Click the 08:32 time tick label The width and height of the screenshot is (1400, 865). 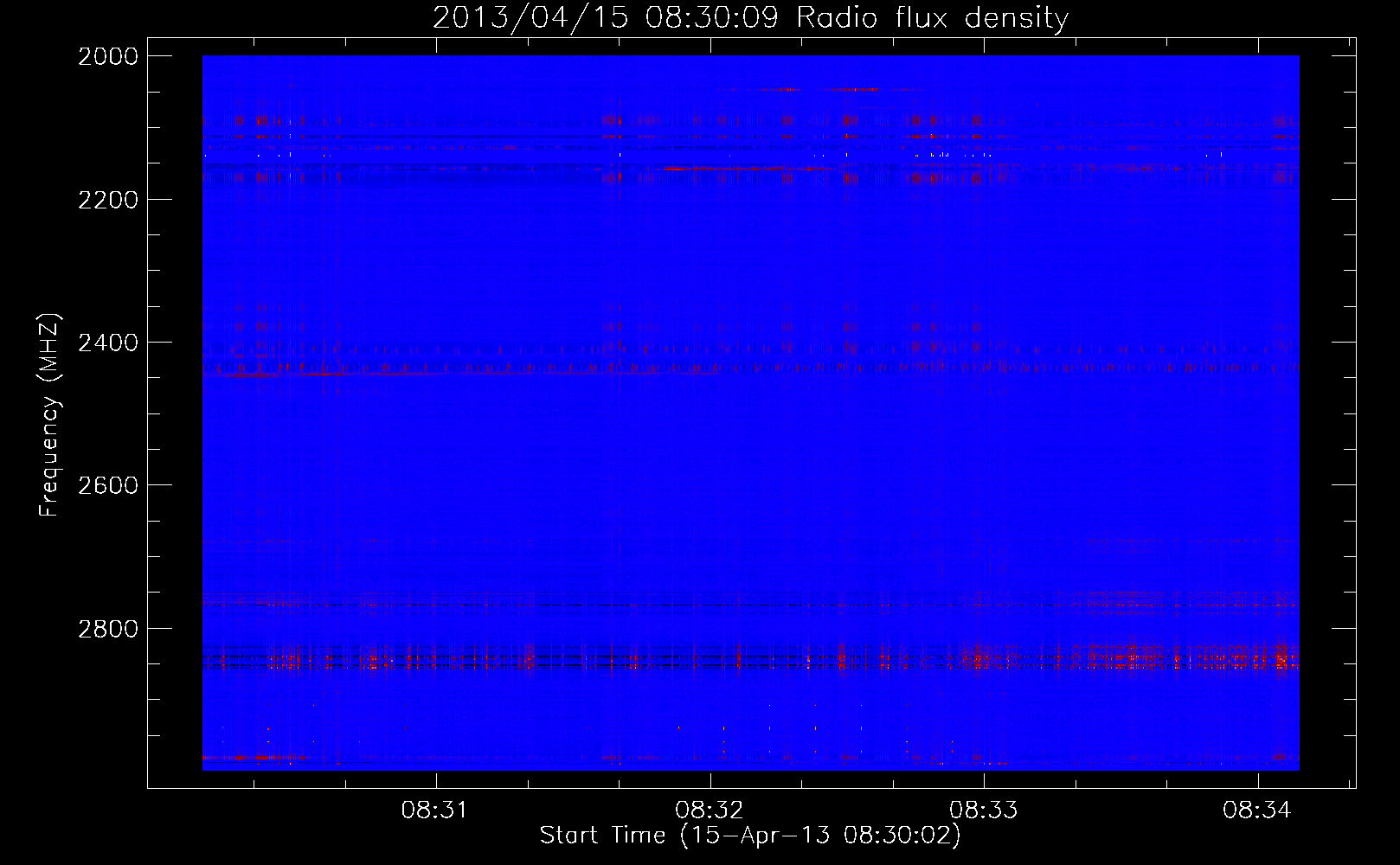pyautogui.click(x=710, y=811)
